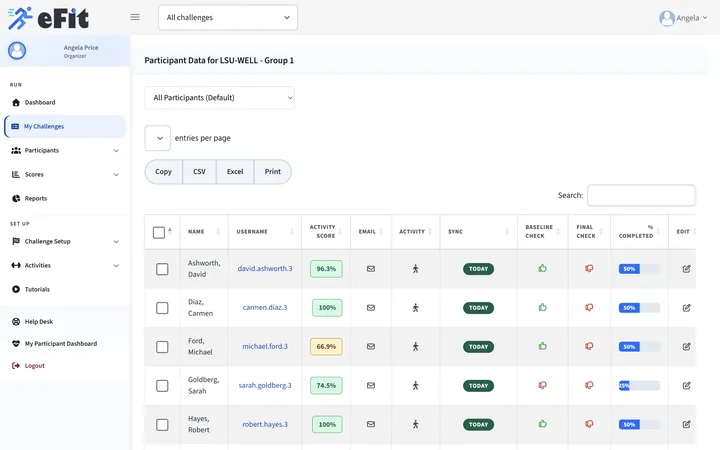
Task: Toggle the hamburger sidebar menu icon
Action: pos(135,17)
